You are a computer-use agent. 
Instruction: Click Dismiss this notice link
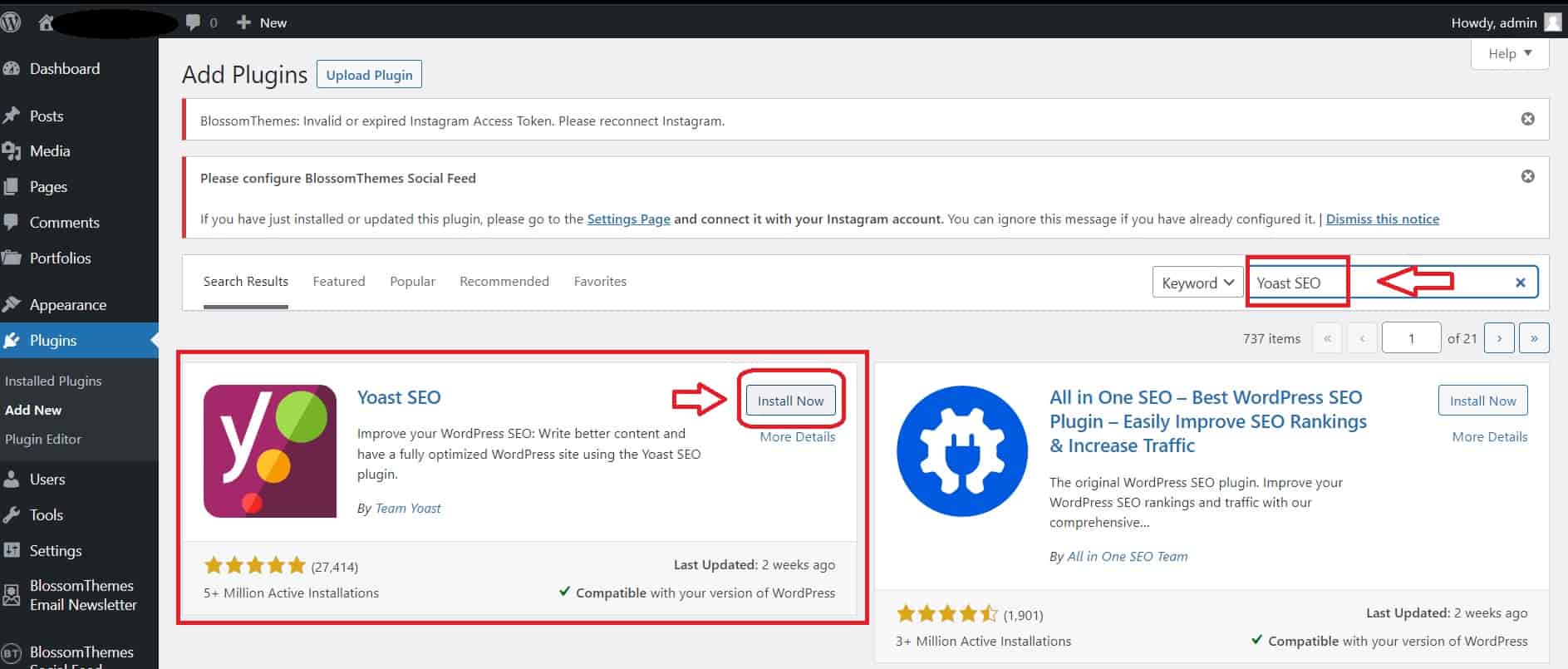pos(1383,219)
